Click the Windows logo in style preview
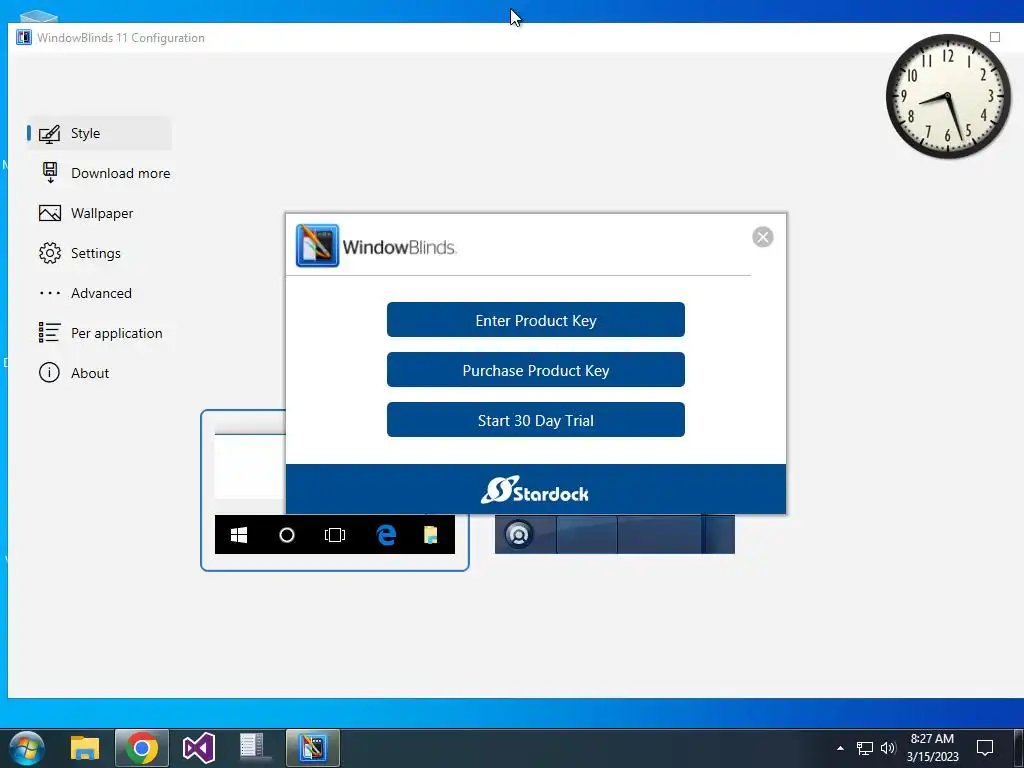Screen dimensions: 1024x768 tap(239, 536)
